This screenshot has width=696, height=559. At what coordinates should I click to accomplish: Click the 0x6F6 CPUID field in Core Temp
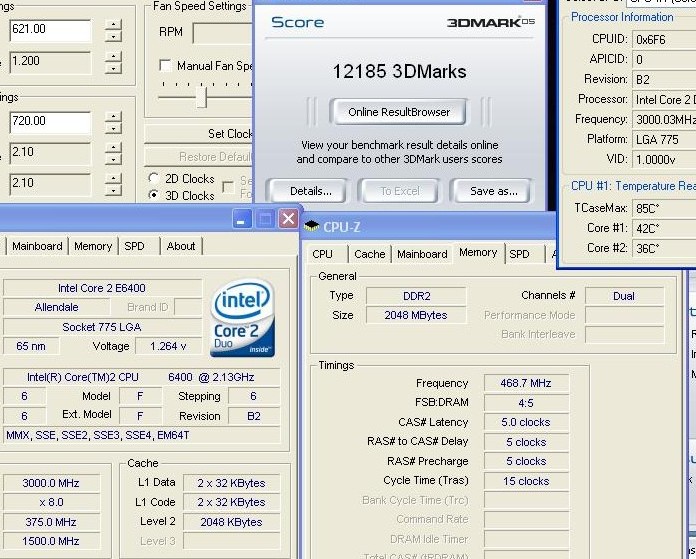[x=664, y=40]
